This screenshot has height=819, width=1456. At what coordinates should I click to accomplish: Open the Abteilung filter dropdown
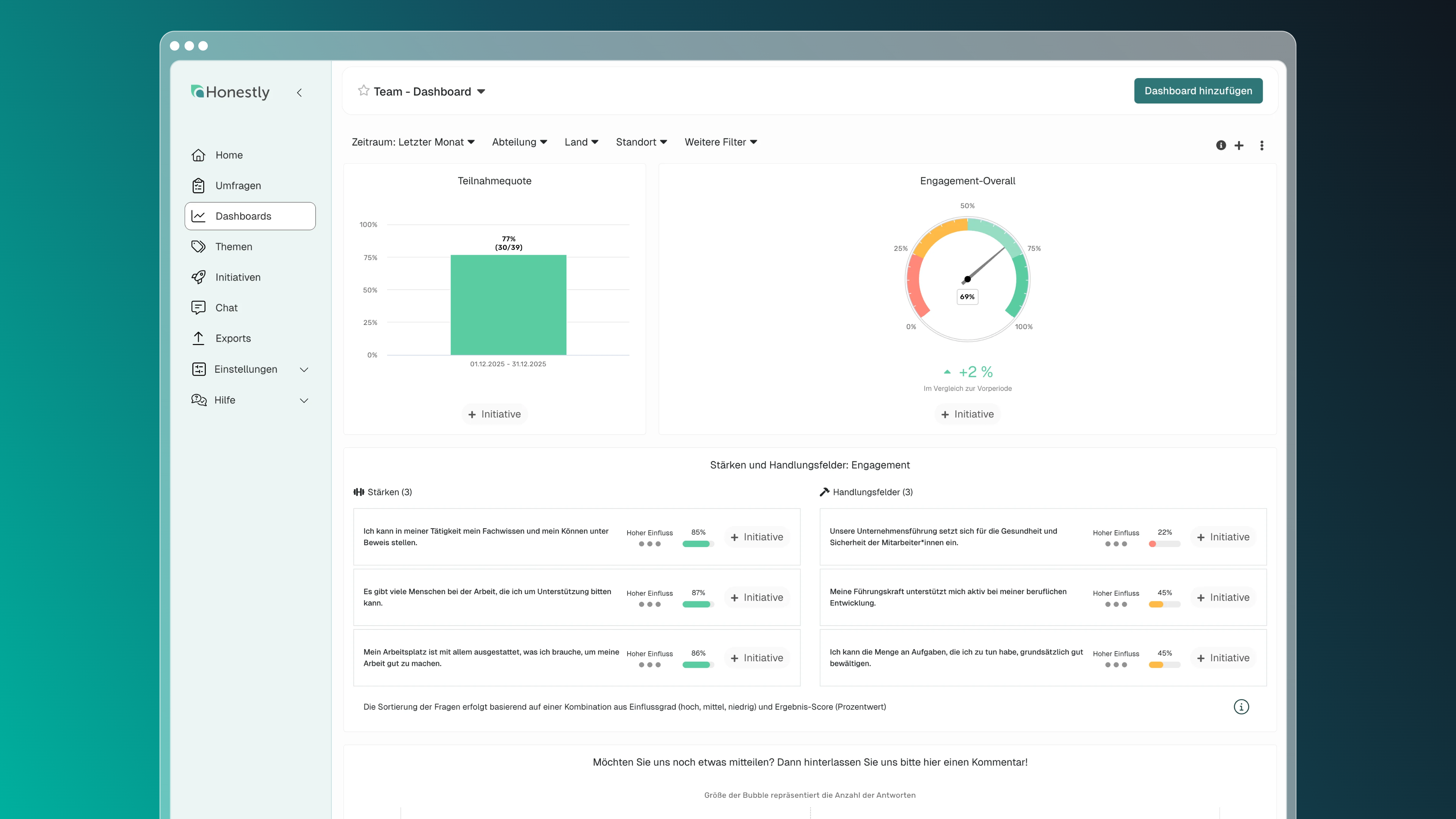coord(519,142)
